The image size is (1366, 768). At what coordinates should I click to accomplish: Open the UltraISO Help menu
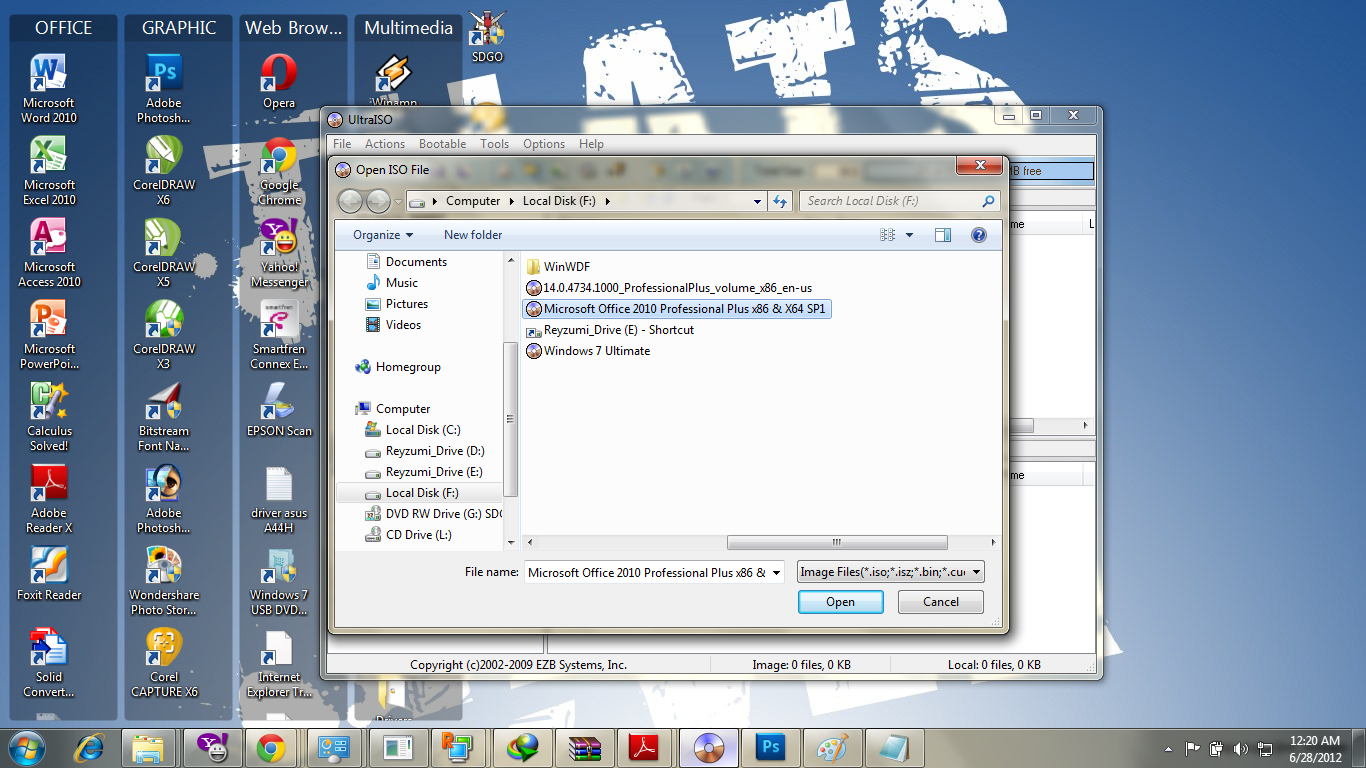pyautogui.click(x=591, y=144)
